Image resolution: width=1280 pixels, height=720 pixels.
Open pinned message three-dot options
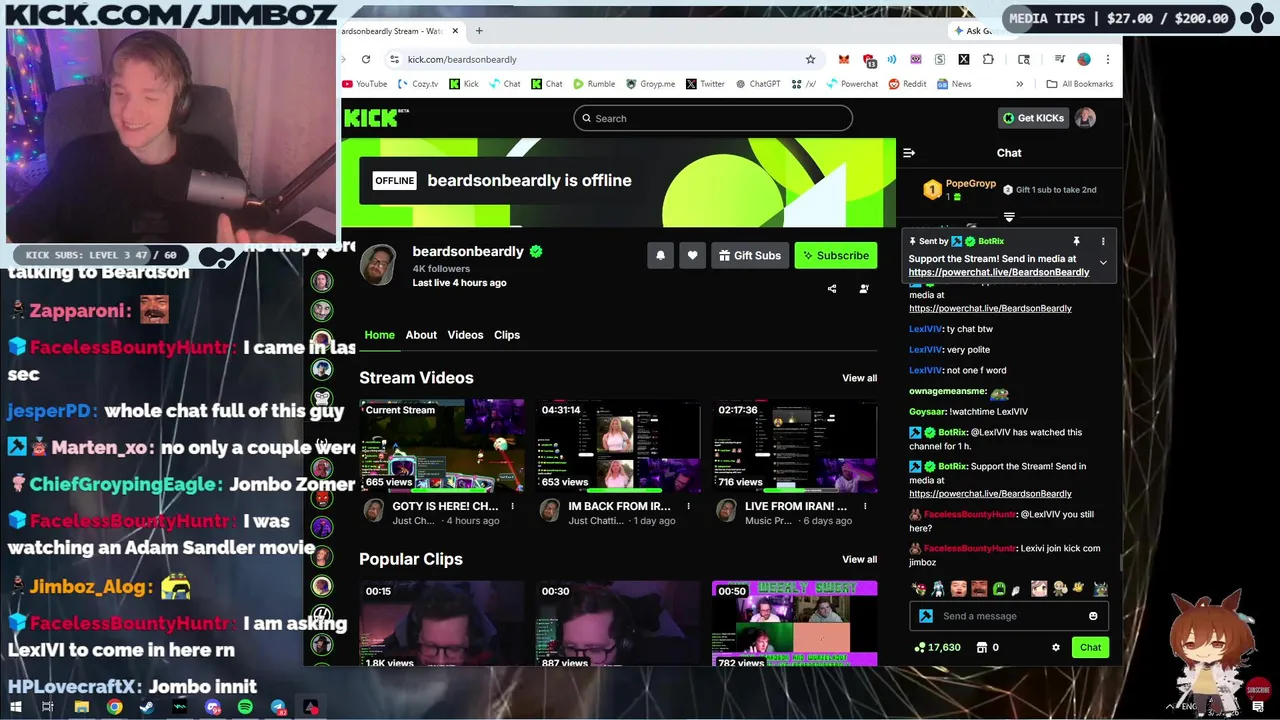(1103, 241)
